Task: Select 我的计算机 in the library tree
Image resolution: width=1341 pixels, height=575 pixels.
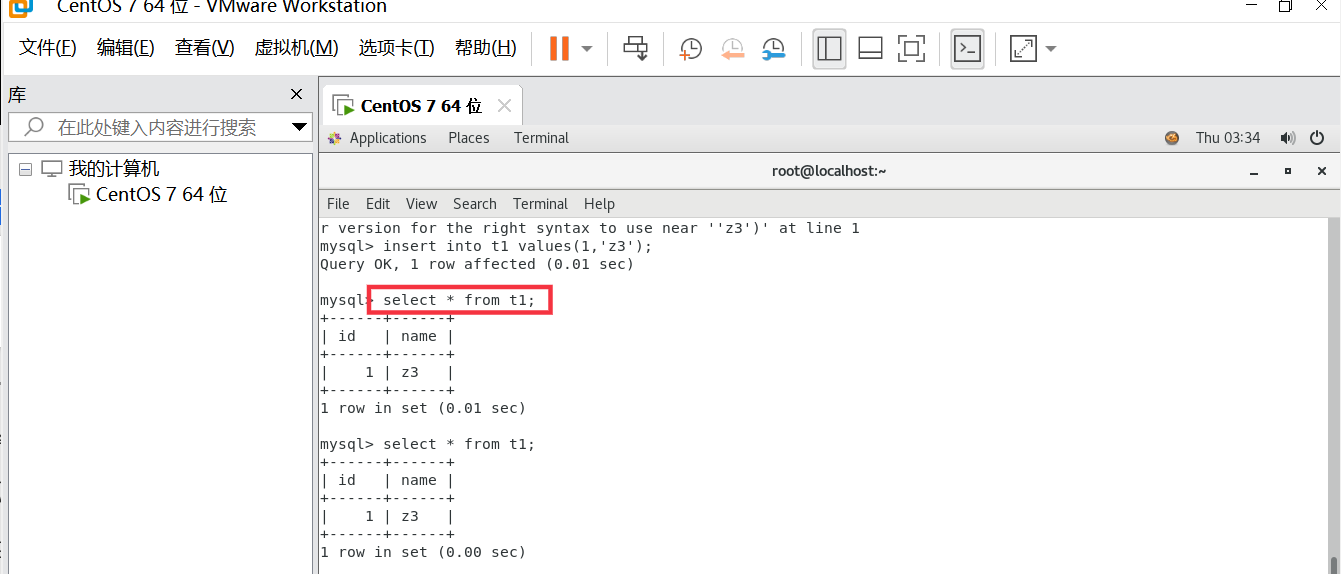Action: [114, 169]
